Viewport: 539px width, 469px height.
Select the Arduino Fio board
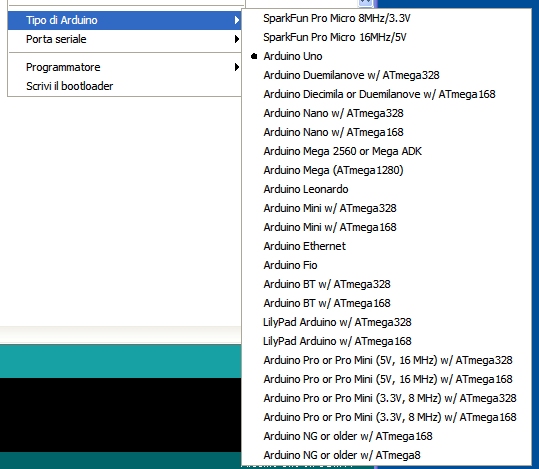pyautogui.click(x=386, y=265)
